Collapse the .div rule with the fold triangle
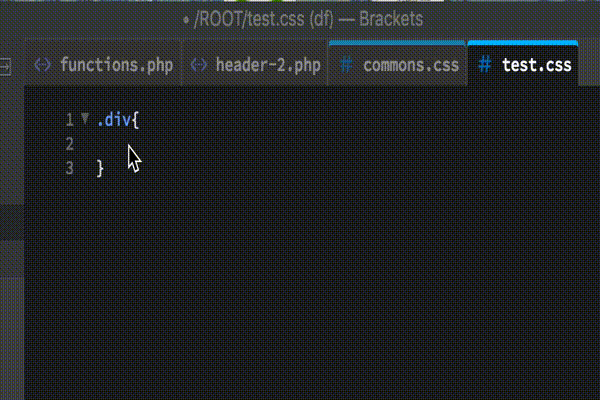 tap(85, 118)
